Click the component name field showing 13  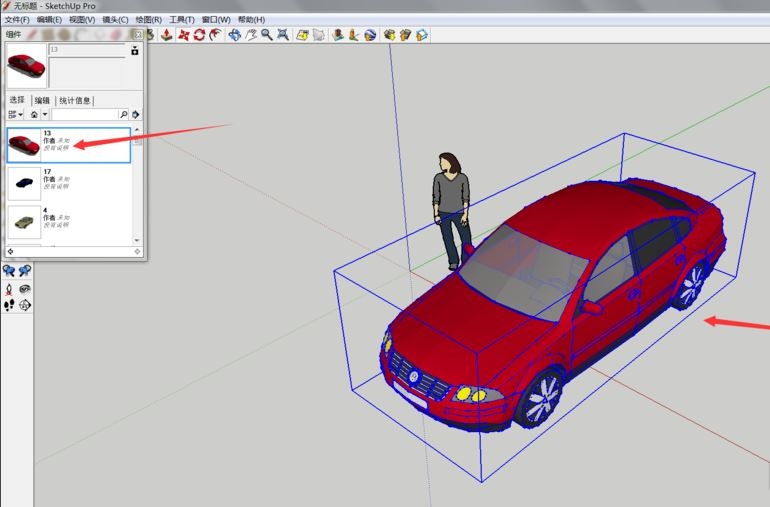click(x=87, y=50)
